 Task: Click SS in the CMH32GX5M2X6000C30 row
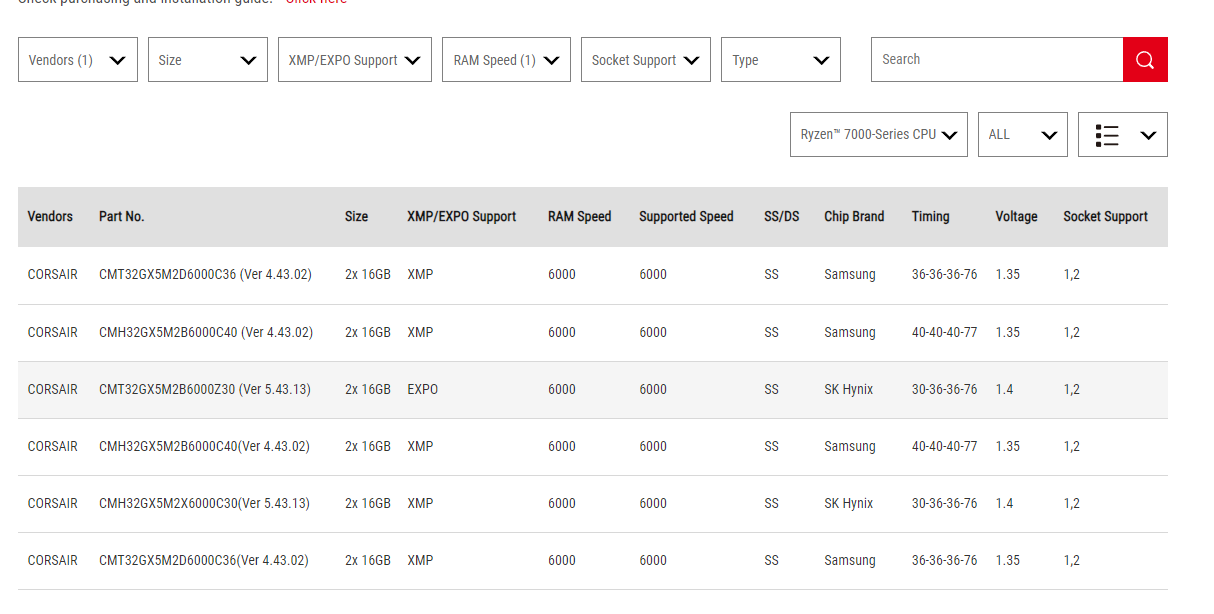coord(771,504)
